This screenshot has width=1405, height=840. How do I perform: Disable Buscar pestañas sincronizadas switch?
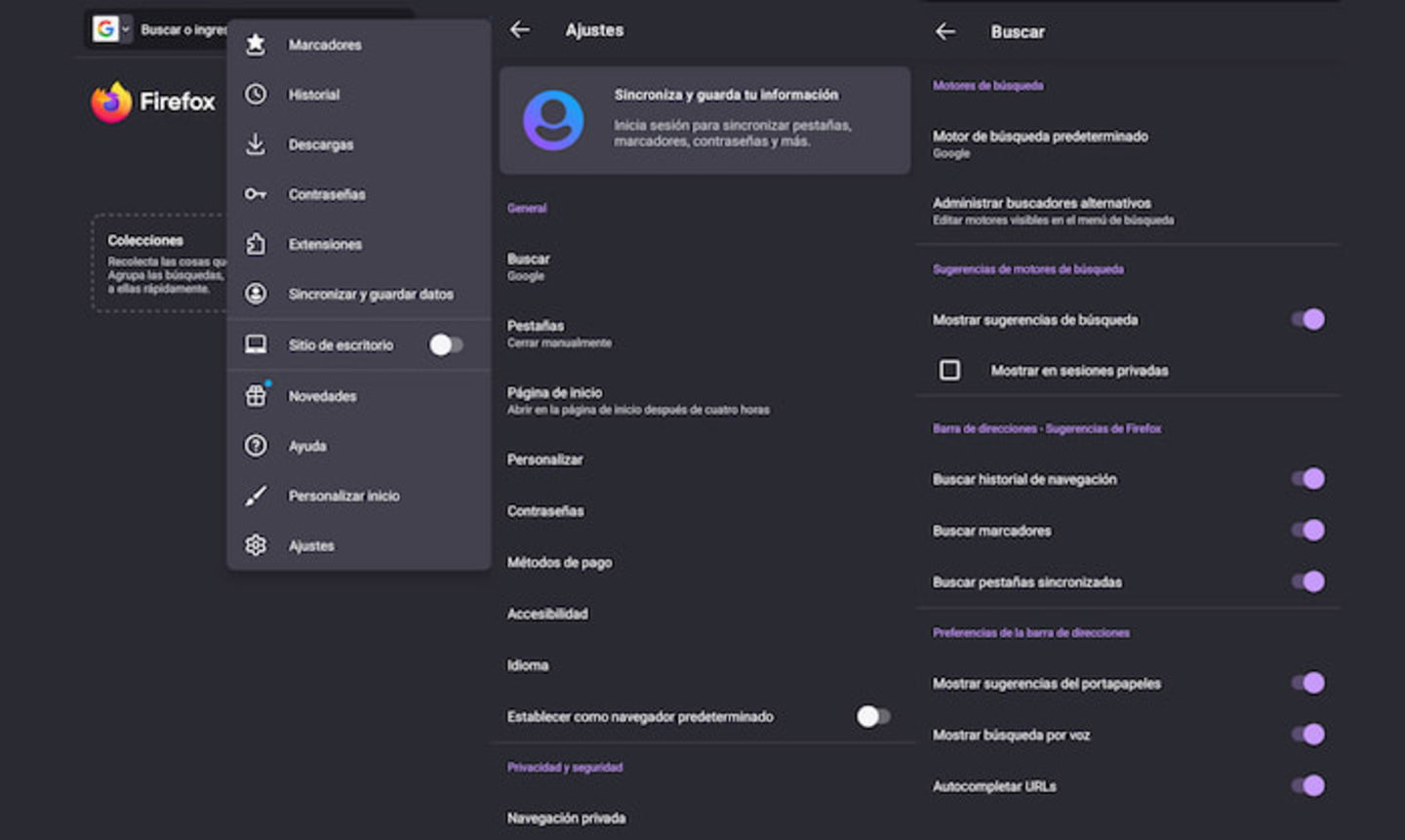[x=1307, y=581]
